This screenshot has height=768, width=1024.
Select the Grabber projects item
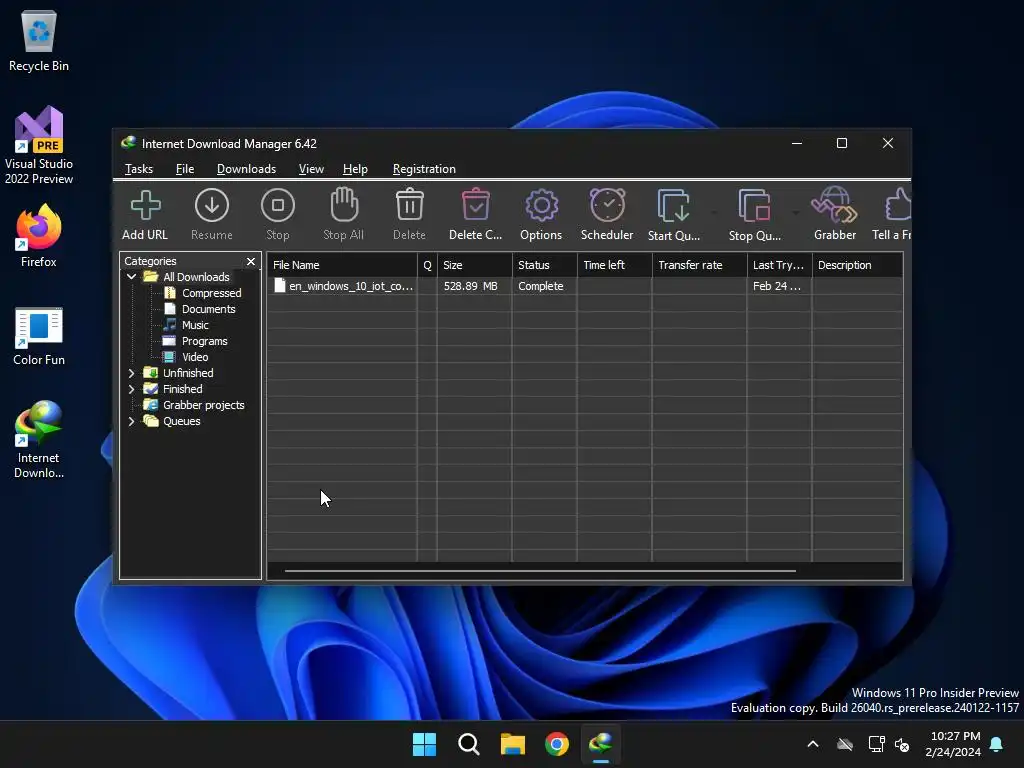coord(203,405)
